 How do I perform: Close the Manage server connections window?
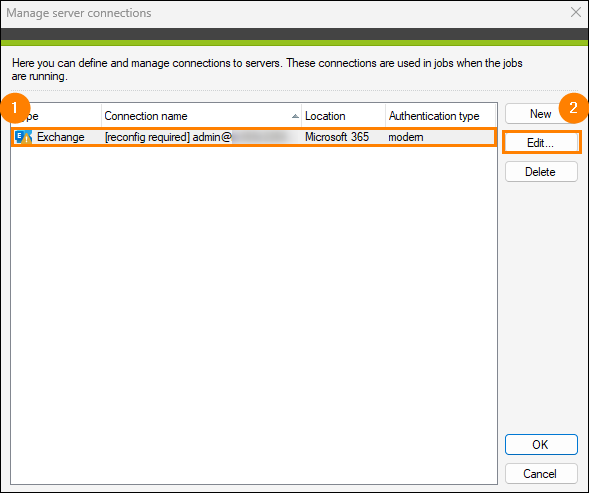575,12
